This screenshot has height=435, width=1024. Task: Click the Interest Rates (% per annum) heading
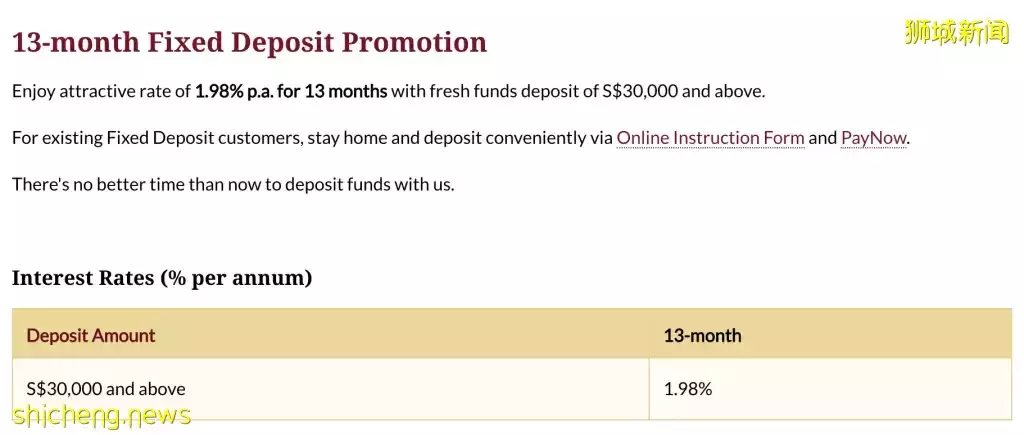162,278
